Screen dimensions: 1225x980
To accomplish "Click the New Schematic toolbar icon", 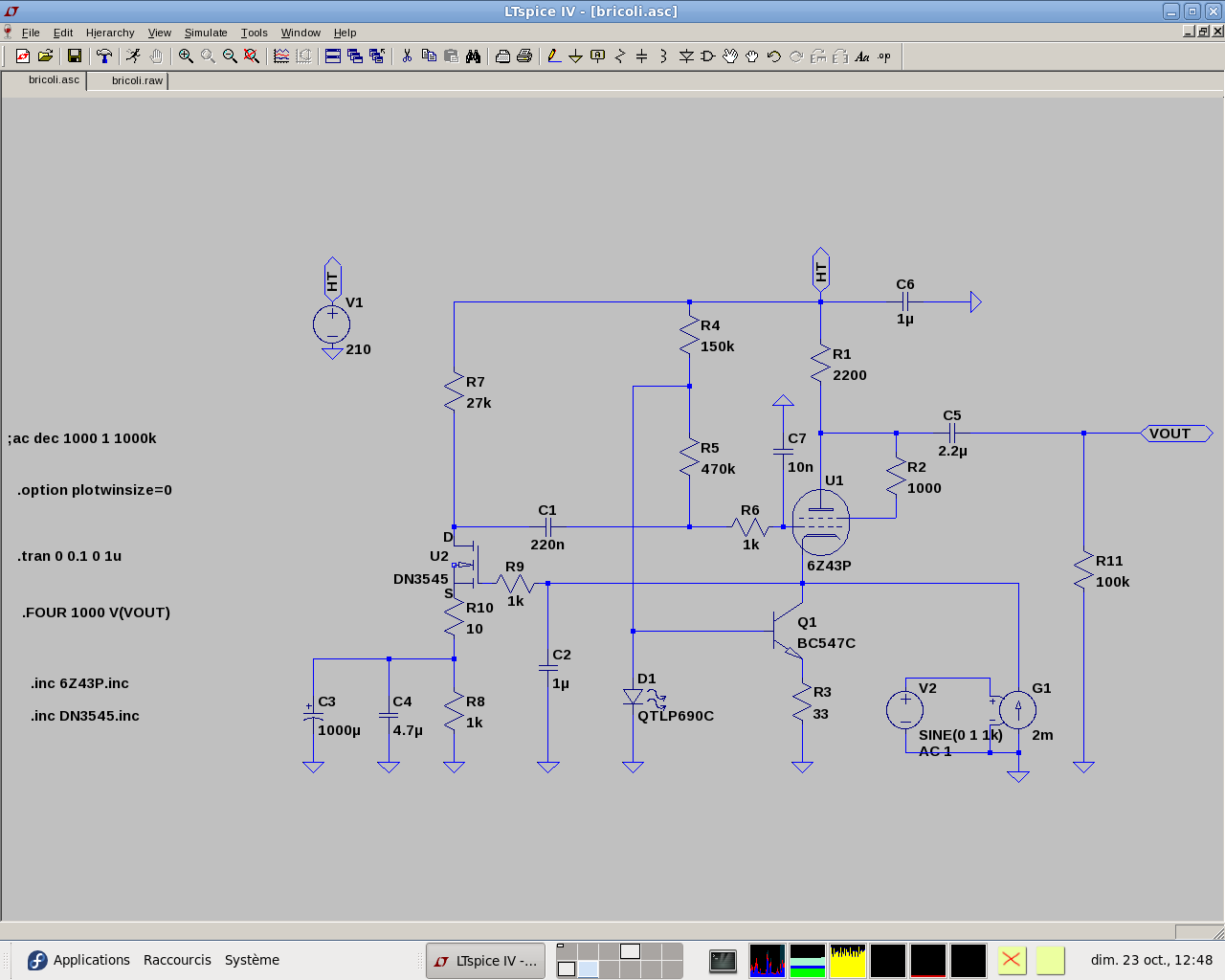I will click(23, 56).
